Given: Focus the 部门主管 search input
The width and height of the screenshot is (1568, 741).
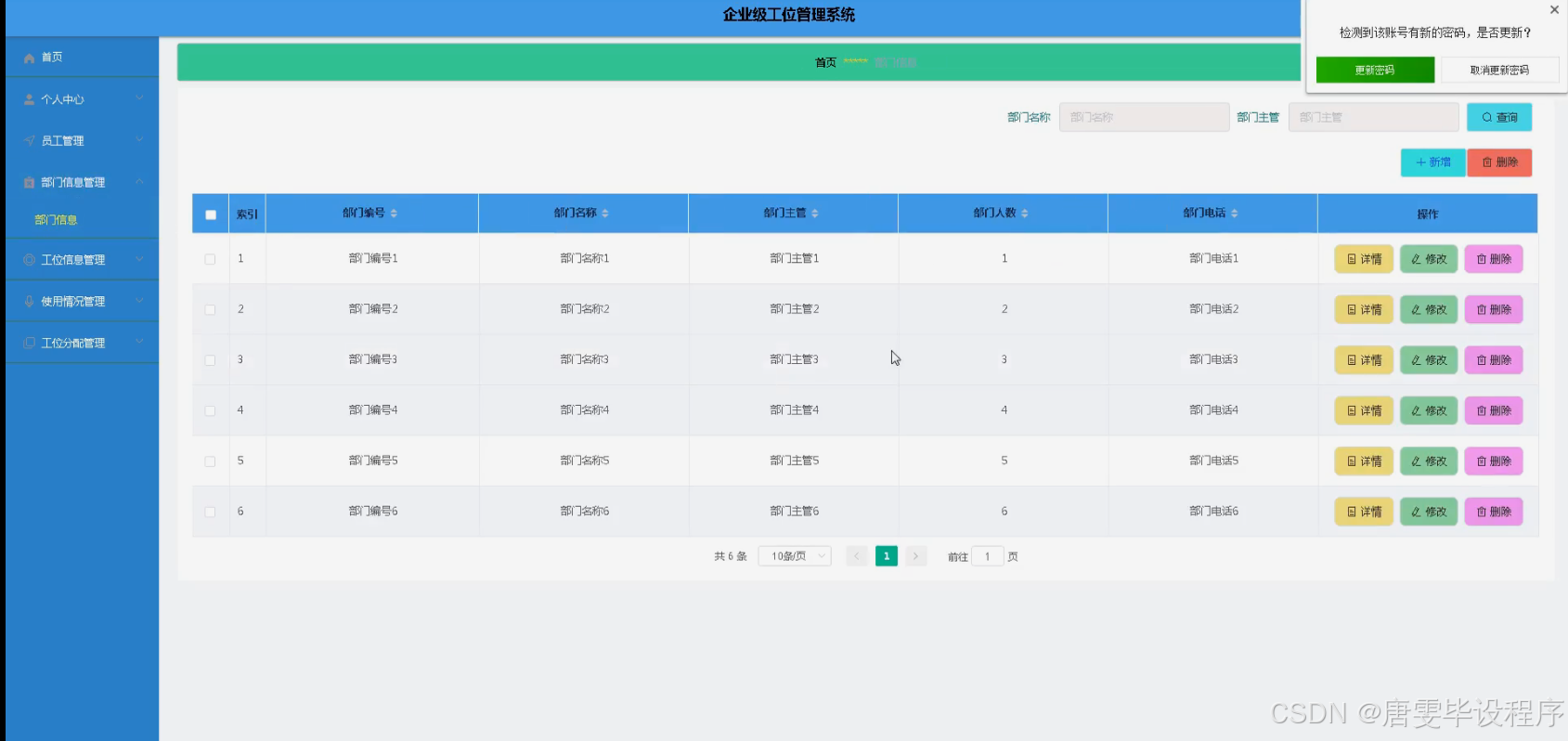Looking at the screenshot, I should [x=1373, y=117].
